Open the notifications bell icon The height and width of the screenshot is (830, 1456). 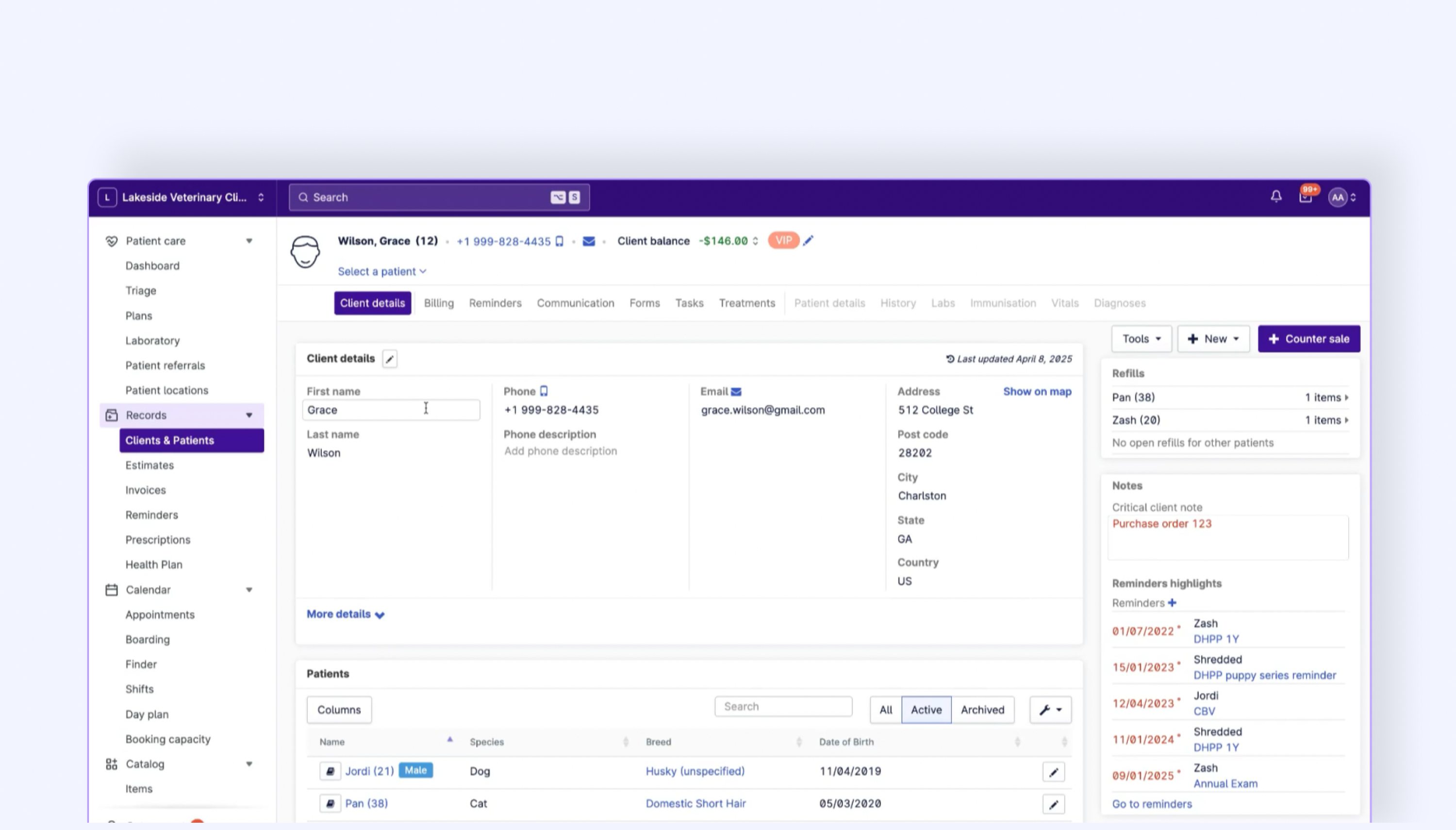[1276, 197]
